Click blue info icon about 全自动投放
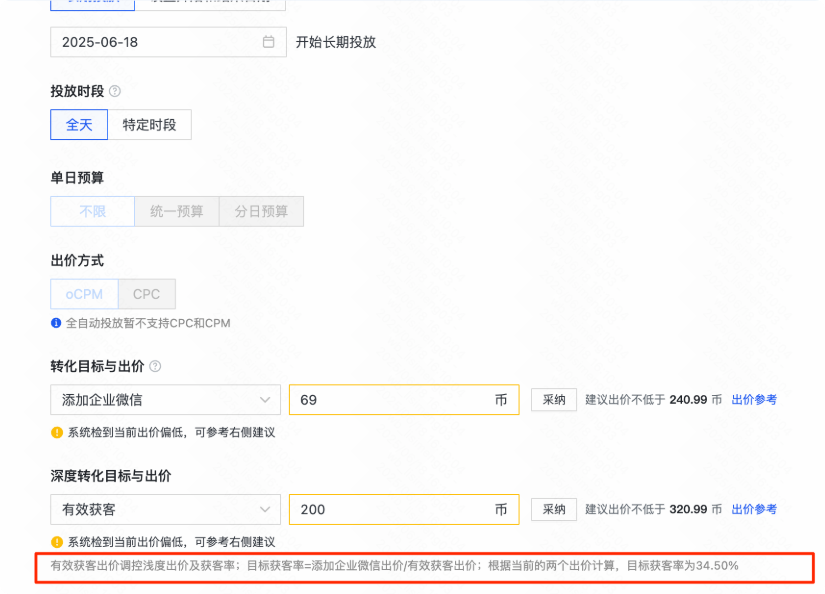 pos(56,323)
